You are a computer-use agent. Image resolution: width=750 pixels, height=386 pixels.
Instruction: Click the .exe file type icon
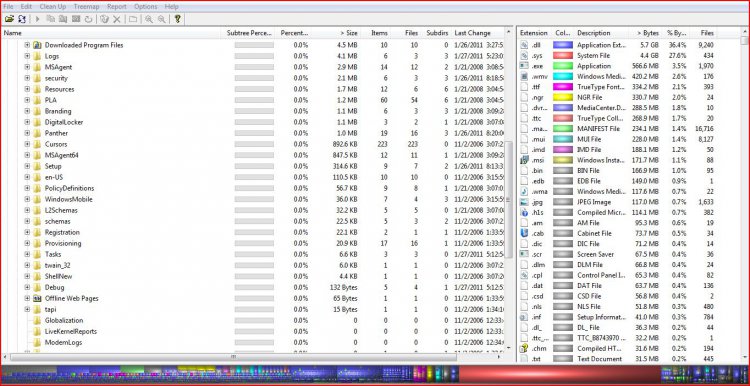pos(524,66)
